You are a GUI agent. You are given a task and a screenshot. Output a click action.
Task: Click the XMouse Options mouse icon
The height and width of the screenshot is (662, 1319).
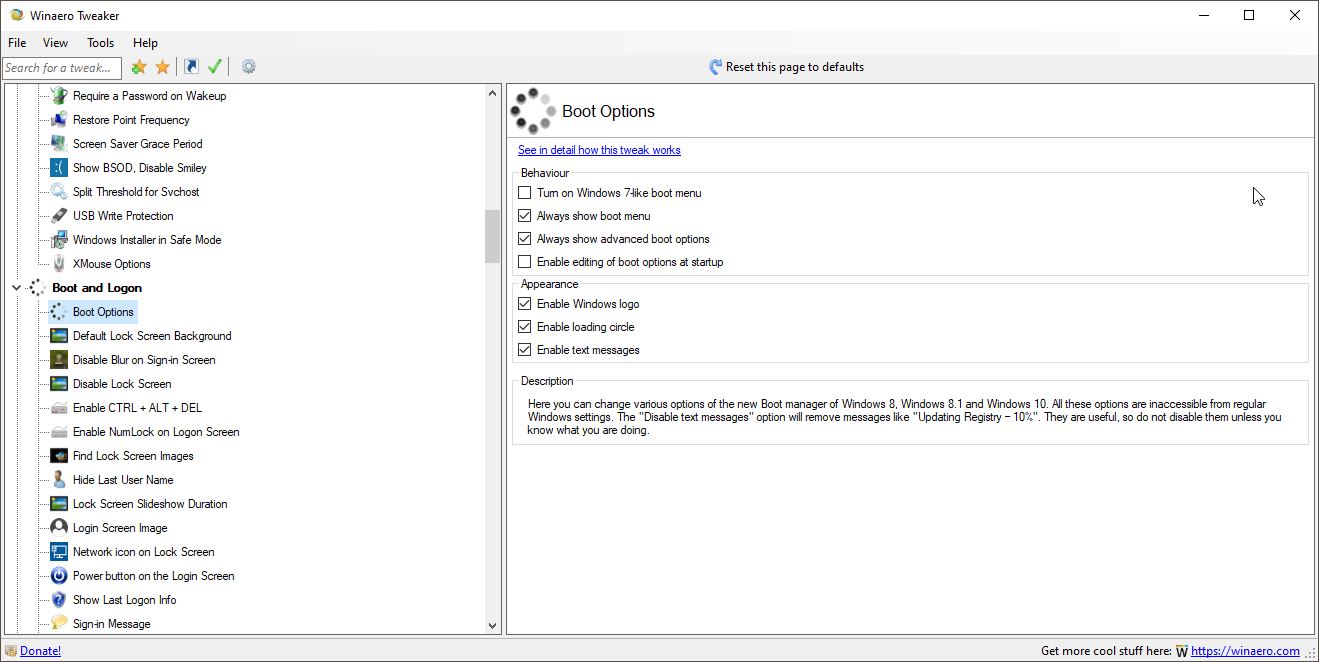[59, 264]
